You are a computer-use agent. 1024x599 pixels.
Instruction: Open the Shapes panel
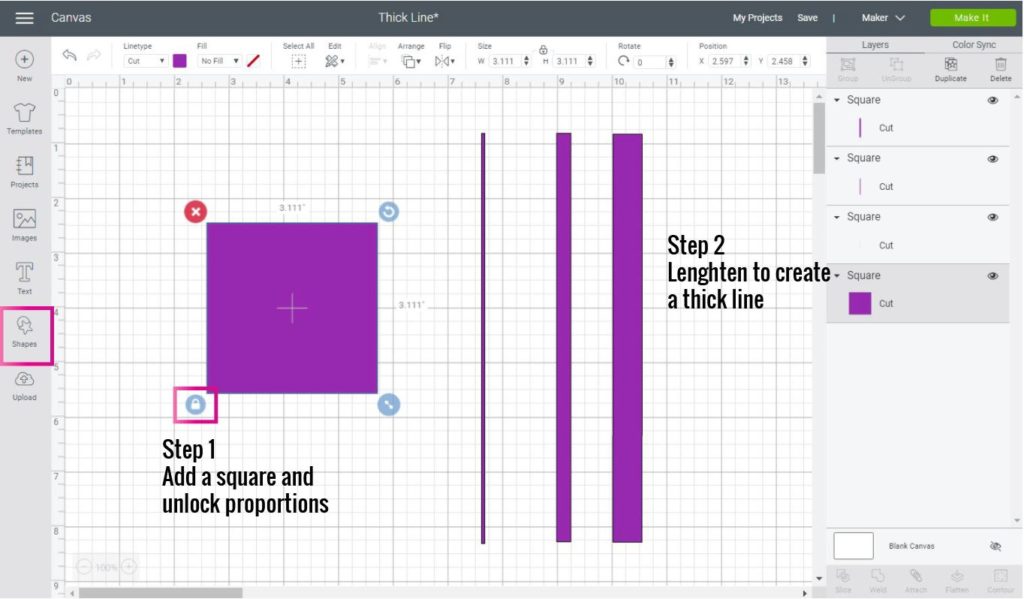pos(24,332)
